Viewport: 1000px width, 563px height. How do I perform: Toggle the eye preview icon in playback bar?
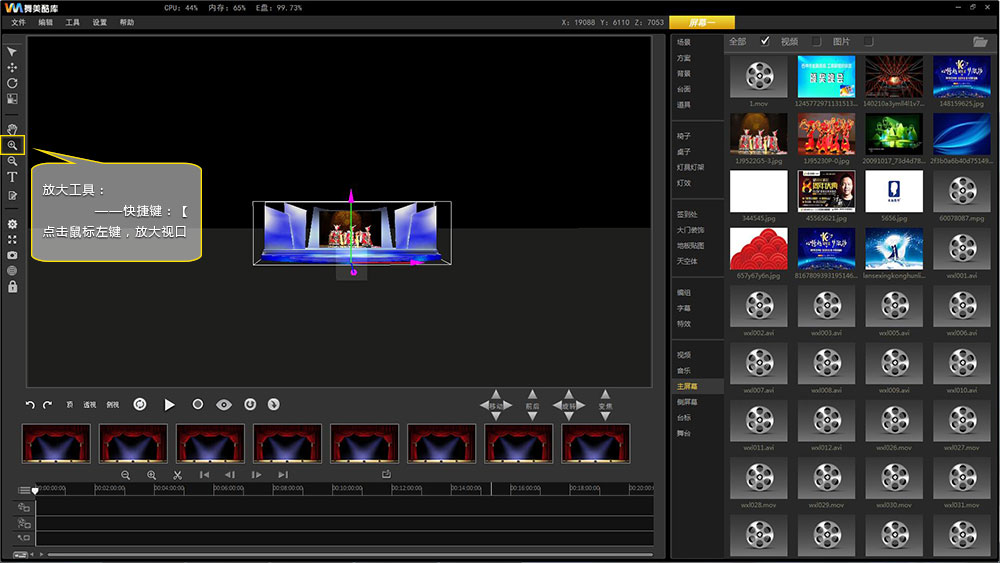click(x=224, y=404)
